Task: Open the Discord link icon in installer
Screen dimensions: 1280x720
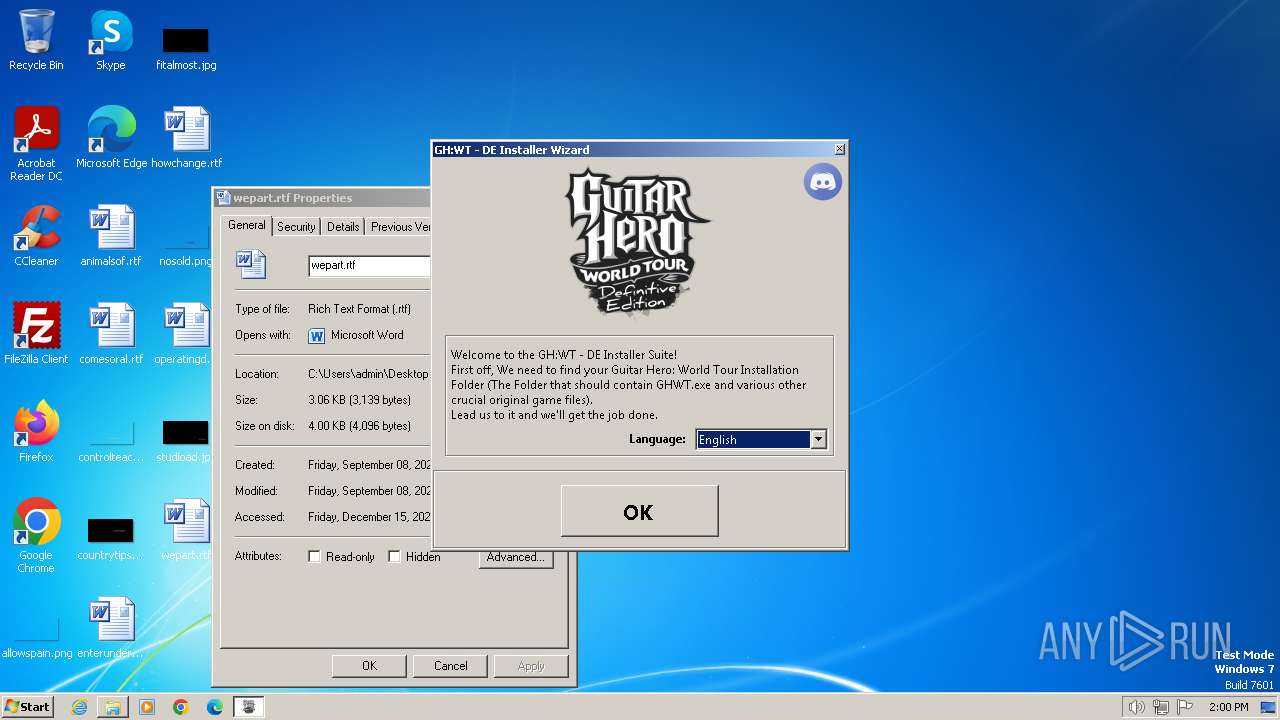Action: coord(823,182)
